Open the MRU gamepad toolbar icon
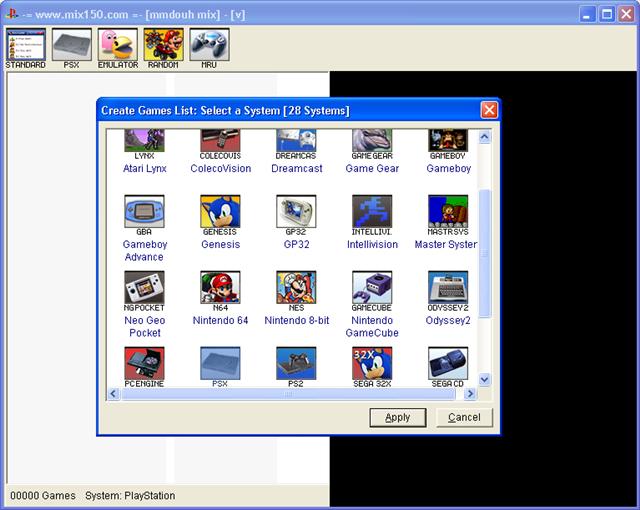Screen dimensions: 640x510 209,49
